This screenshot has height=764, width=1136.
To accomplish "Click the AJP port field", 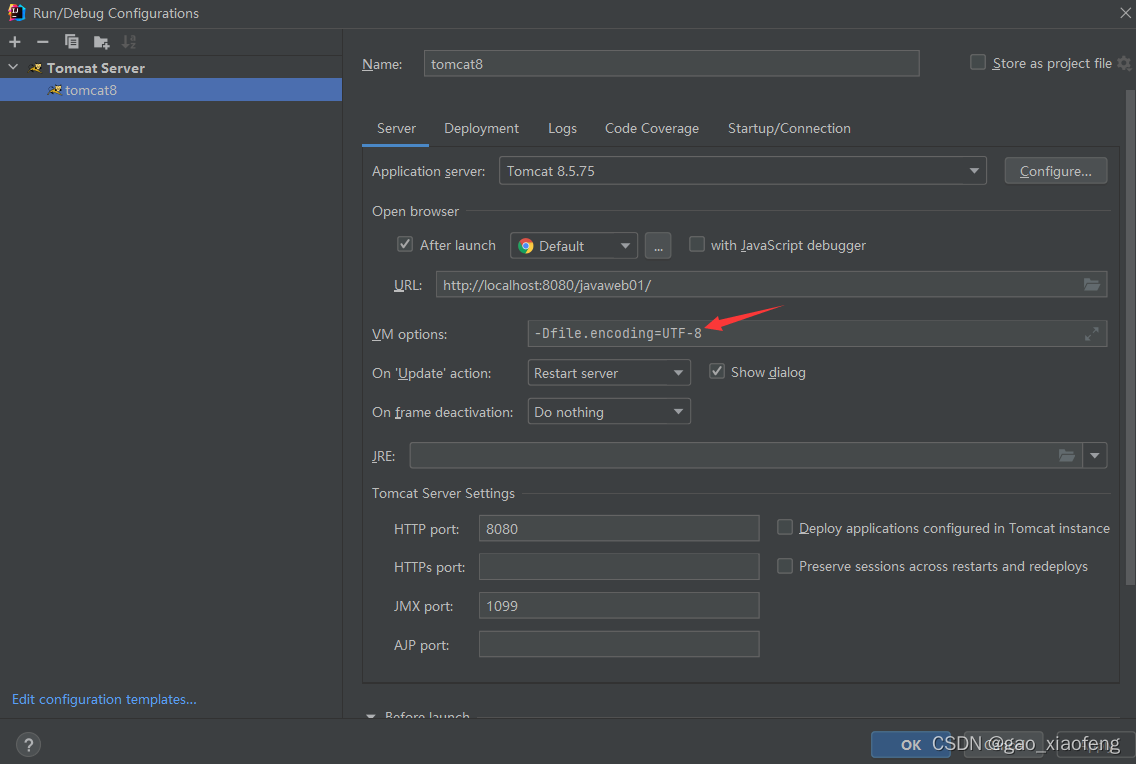I will [x=619, y=644].
